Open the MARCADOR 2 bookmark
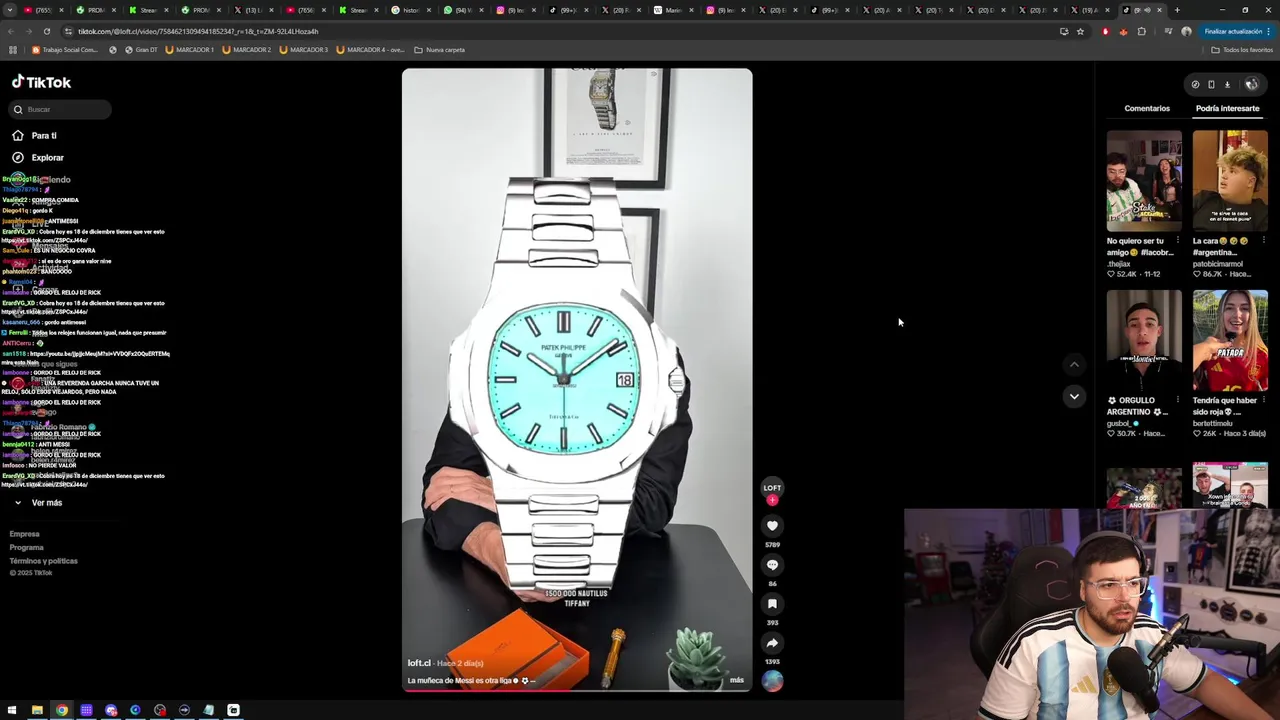The height and width of the screenshot is (720, 1280). pos(246,49)
